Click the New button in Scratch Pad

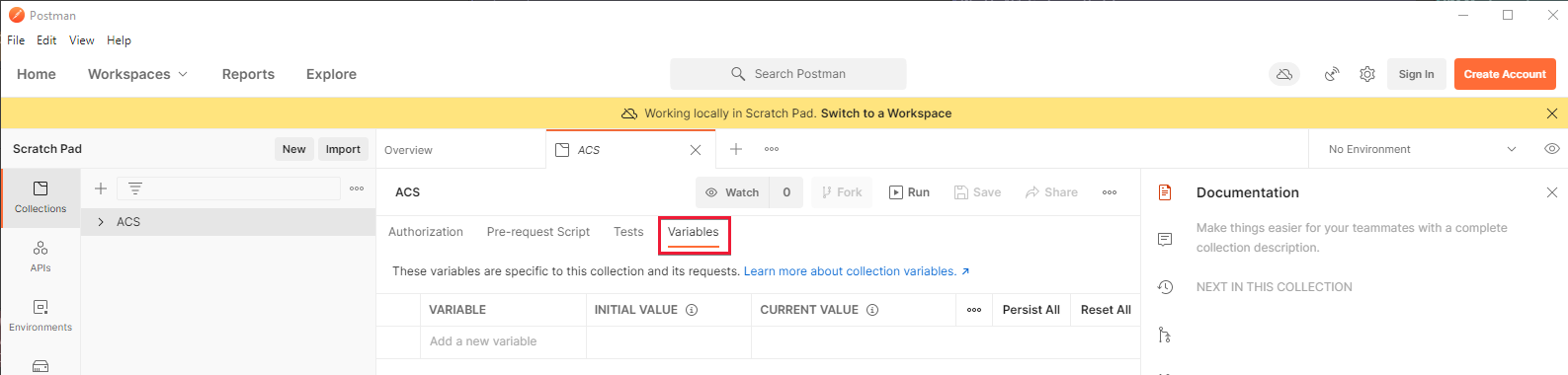pyautogui.click(x=294, y=149)
